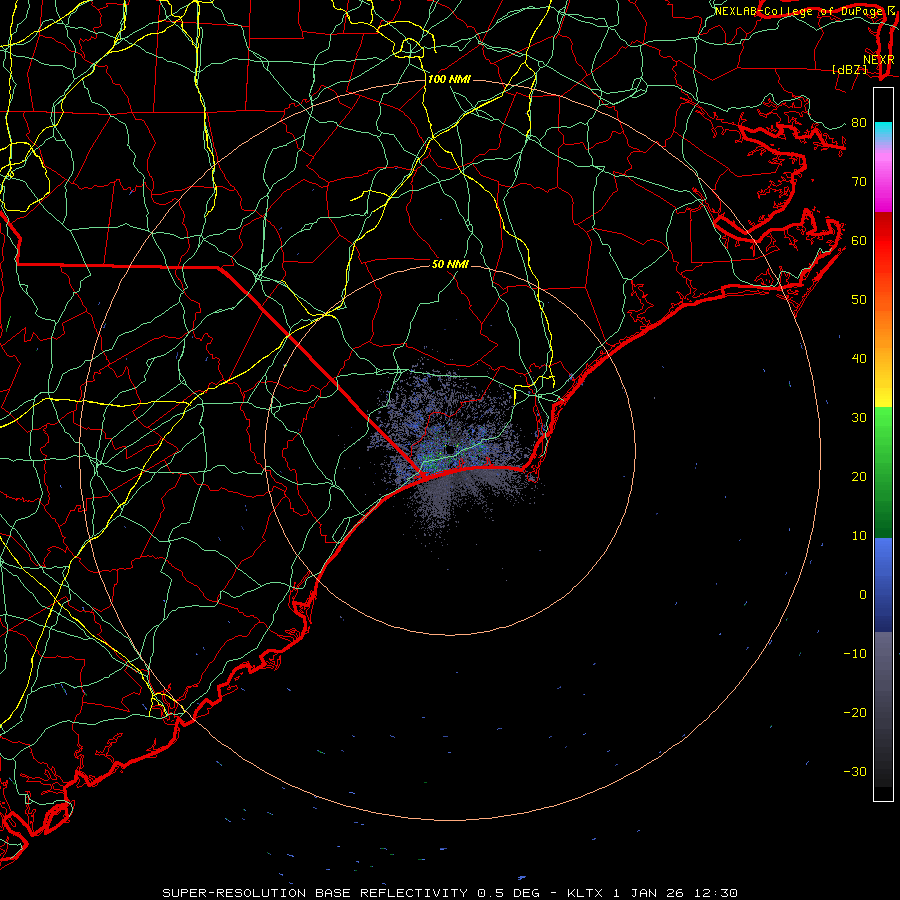Click the -30 dBZ scale value
Image resolution: width=900 pixels, height=900 pixels.
coord(855,771)
